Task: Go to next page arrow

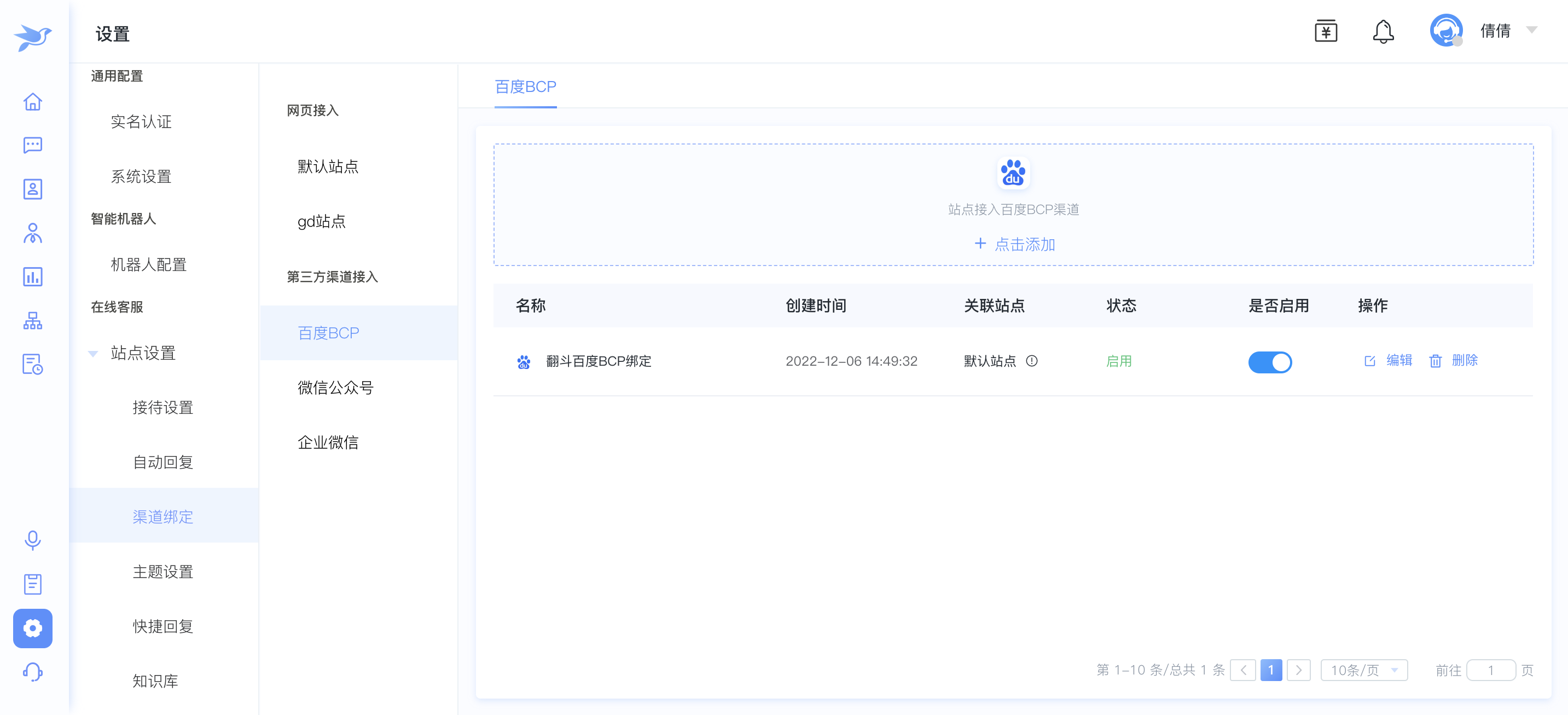Action: [1298, 670]
